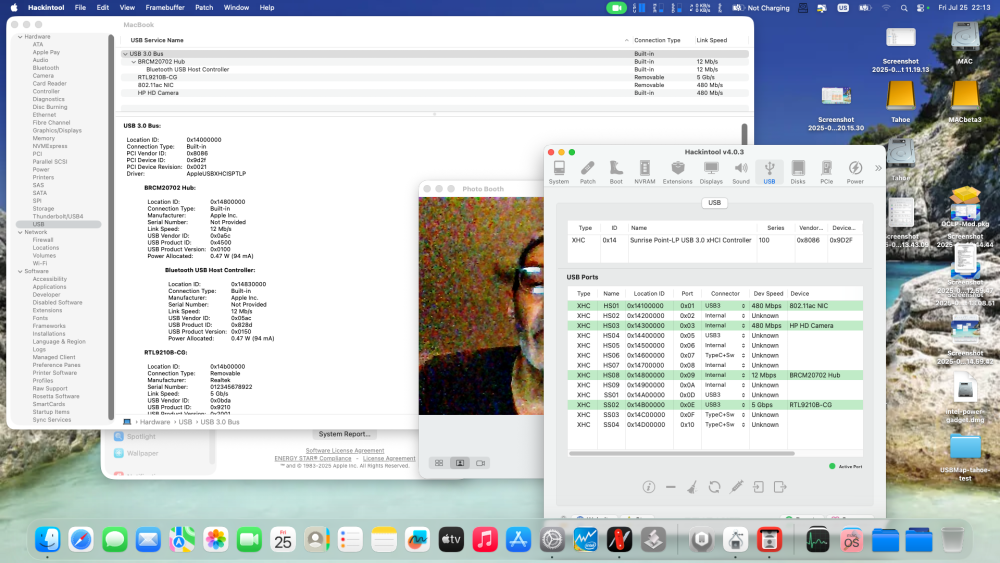Open the Power section in Hackintool
This screenshot has width=1000, height=563.
[855, 172]
